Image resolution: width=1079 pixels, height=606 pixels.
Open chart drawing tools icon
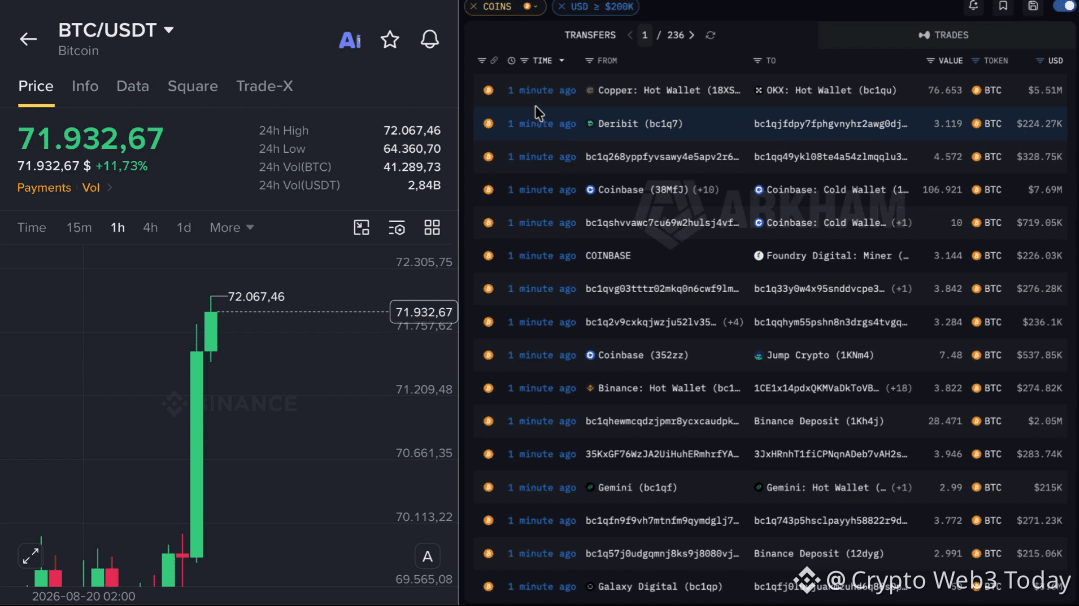[x=361, y=228]
